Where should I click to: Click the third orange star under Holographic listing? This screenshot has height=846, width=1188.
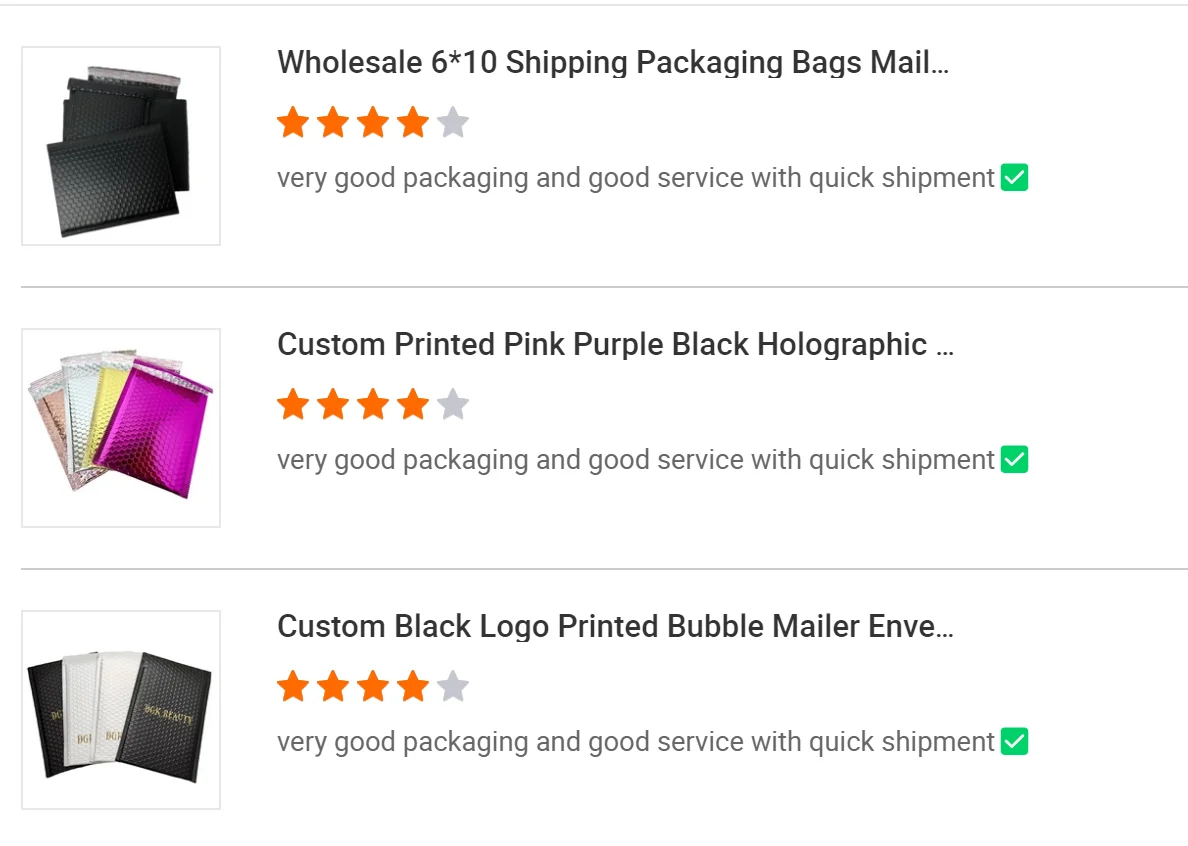click(373, 405)
